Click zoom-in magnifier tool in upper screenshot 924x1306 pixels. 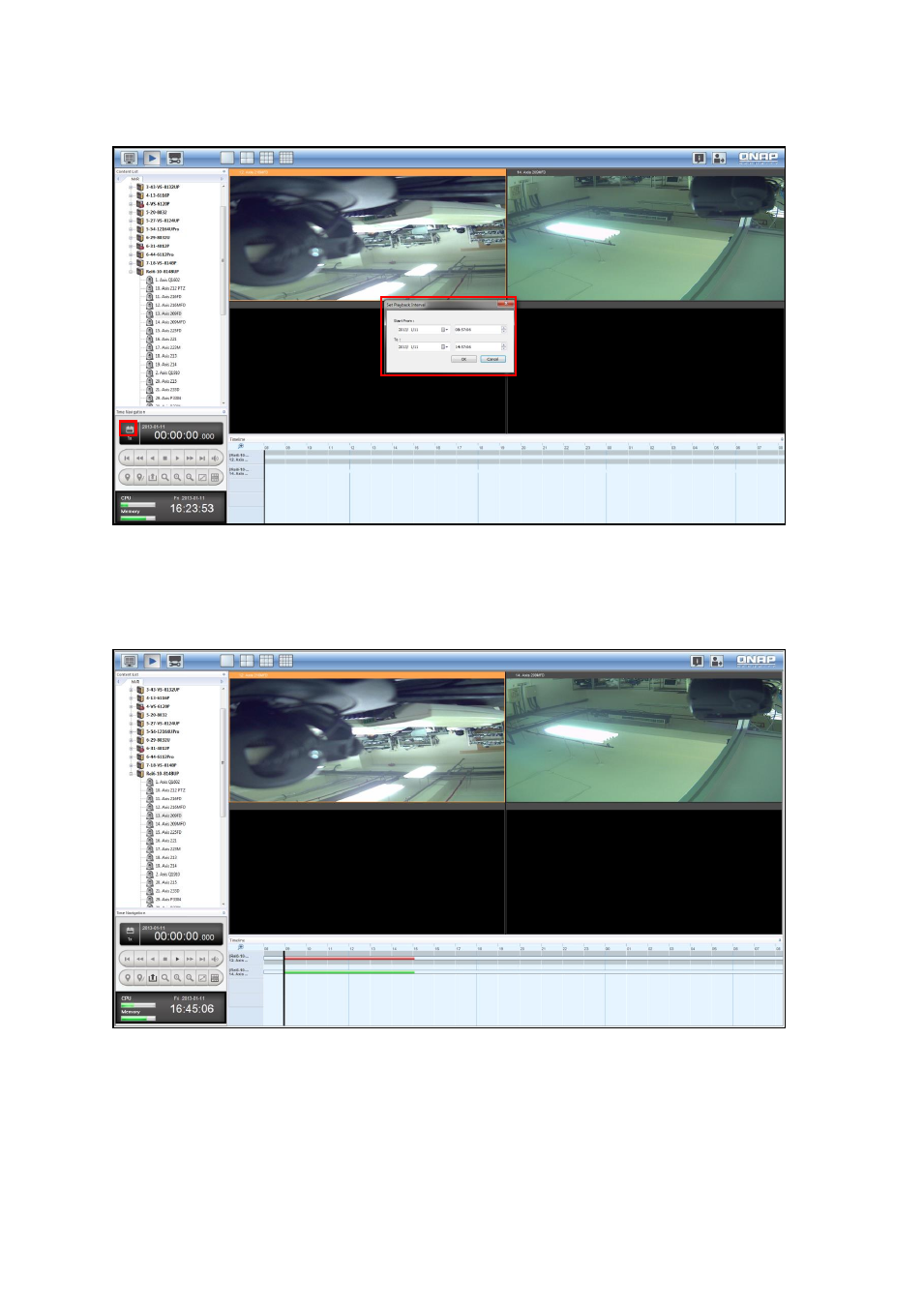click(x=177, y=477)
